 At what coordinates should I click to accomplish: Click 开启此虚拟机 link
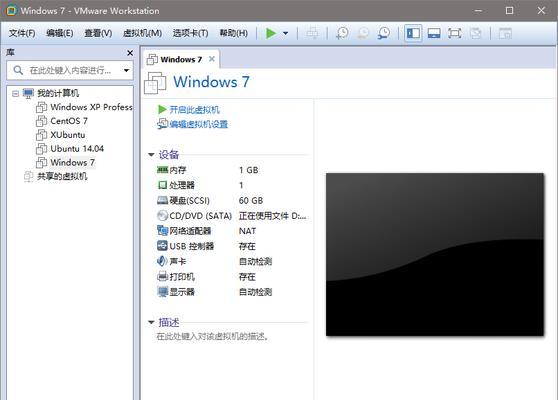(194, 110)
